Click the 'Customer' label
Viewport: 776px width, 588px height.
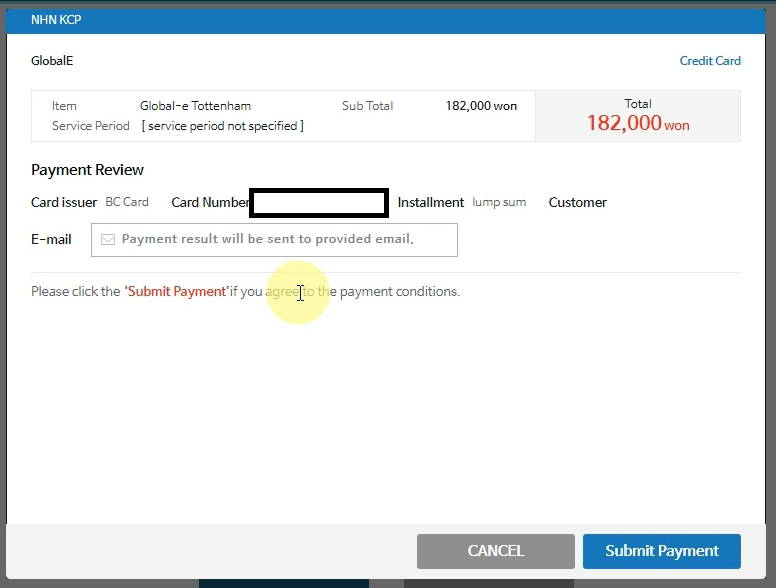click(x=578, y=202)
